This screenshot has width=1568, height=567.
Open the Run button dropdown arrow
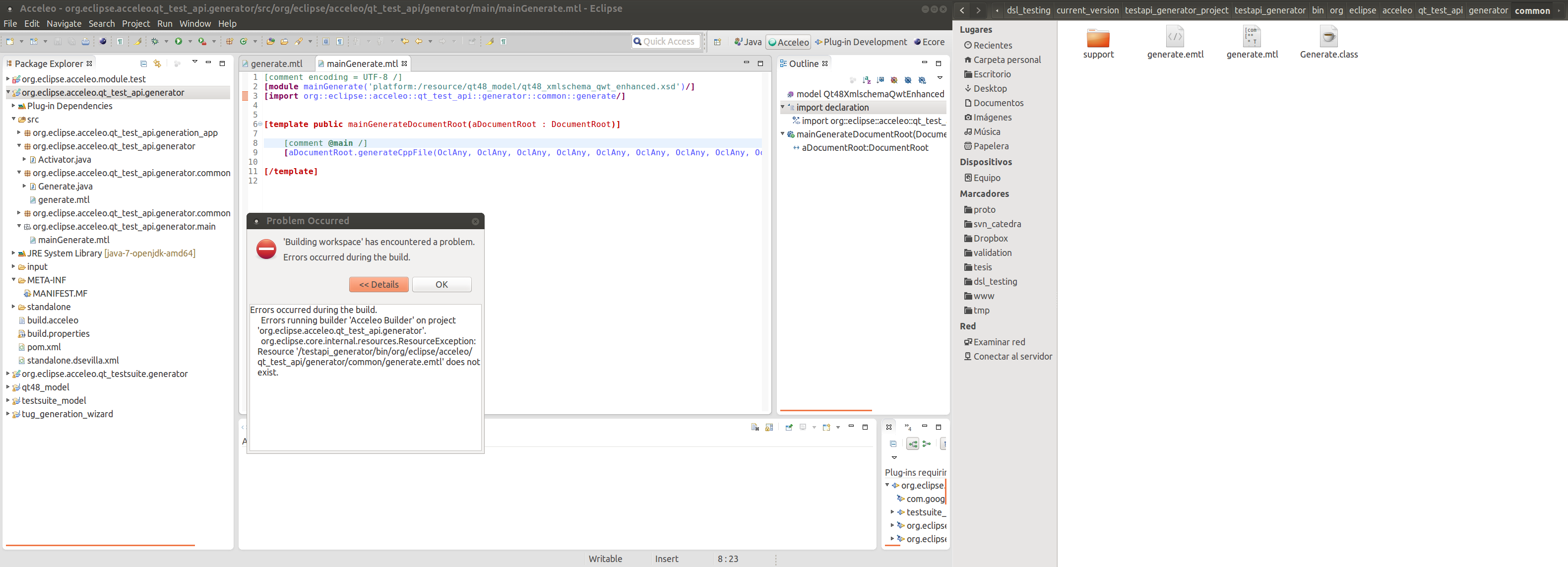pyautogui.click(x=190, y=41)
